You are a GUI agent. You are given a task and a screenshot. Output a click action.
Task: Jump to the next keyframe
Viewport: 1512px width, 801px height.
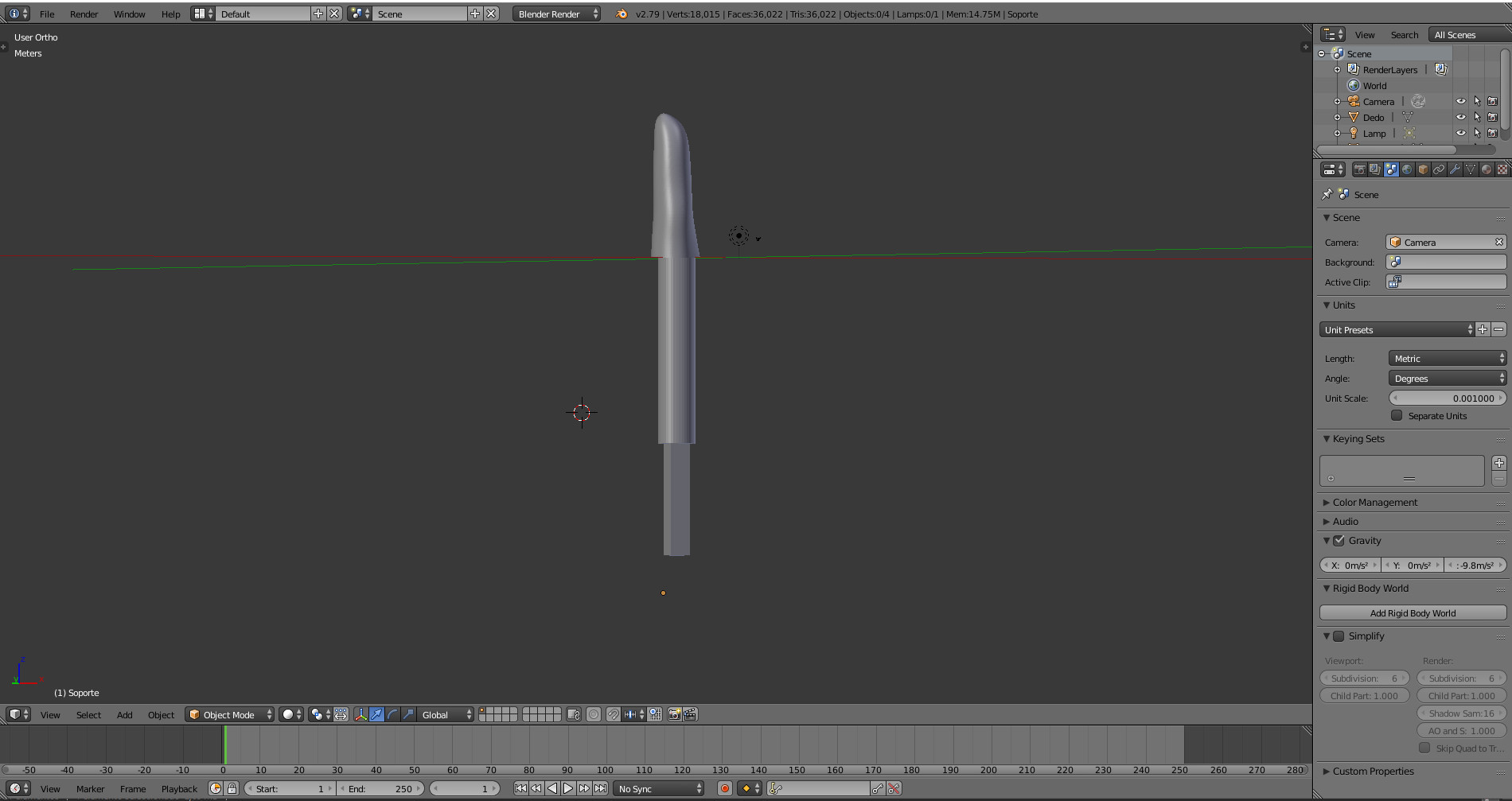tap(585, 788)
